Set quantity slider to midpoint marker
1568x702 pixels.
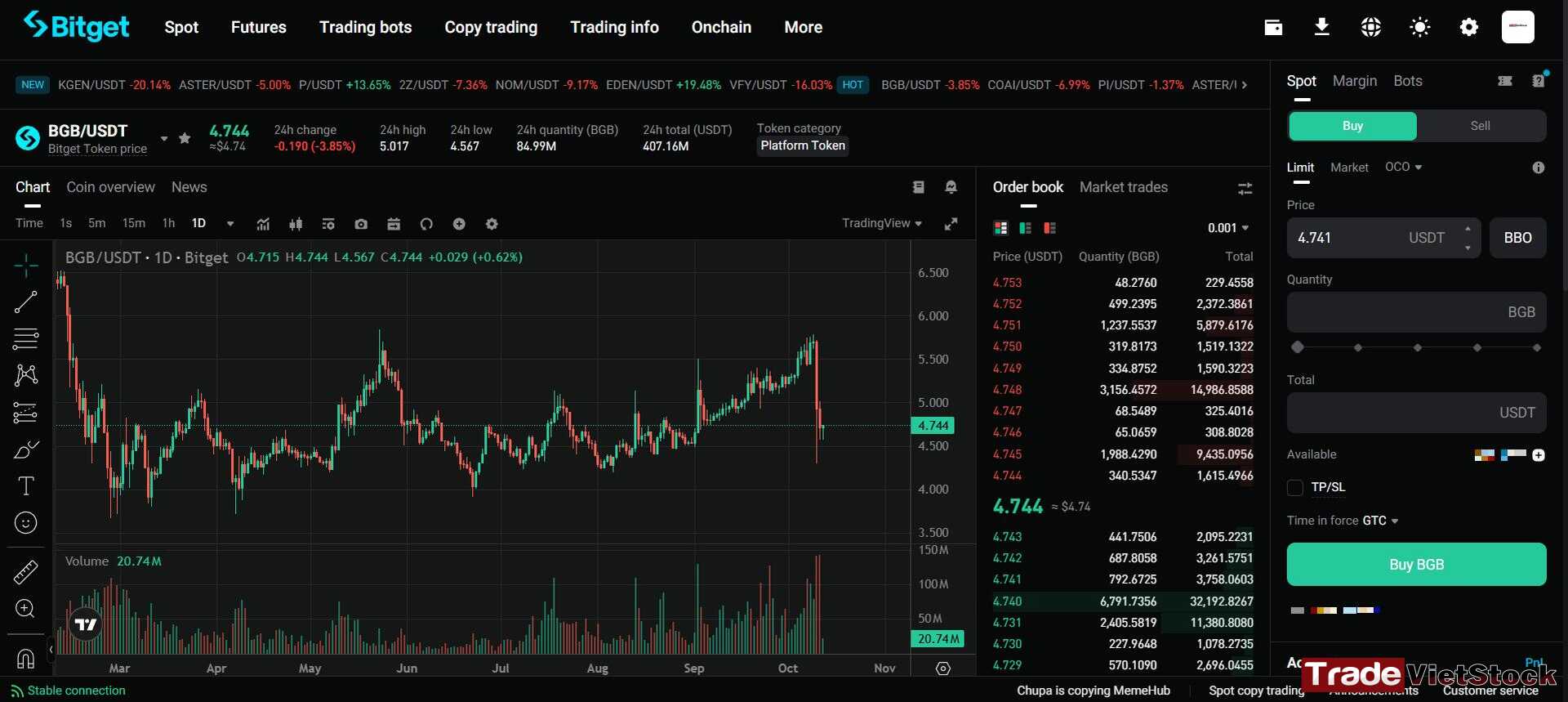click(1417, 347)
